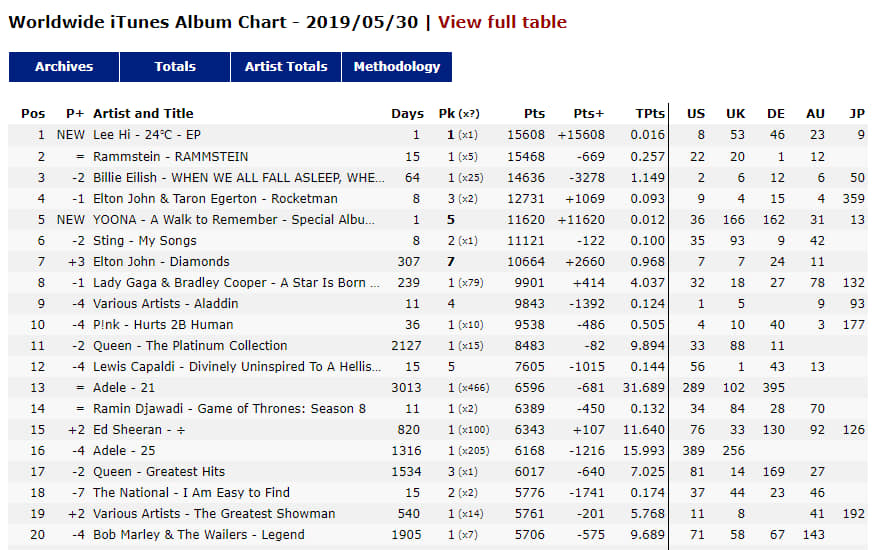This screenshot has height=550, width=879.
Task: Select Ed Sheeran - ÷ row
Action: coord(438,430)
